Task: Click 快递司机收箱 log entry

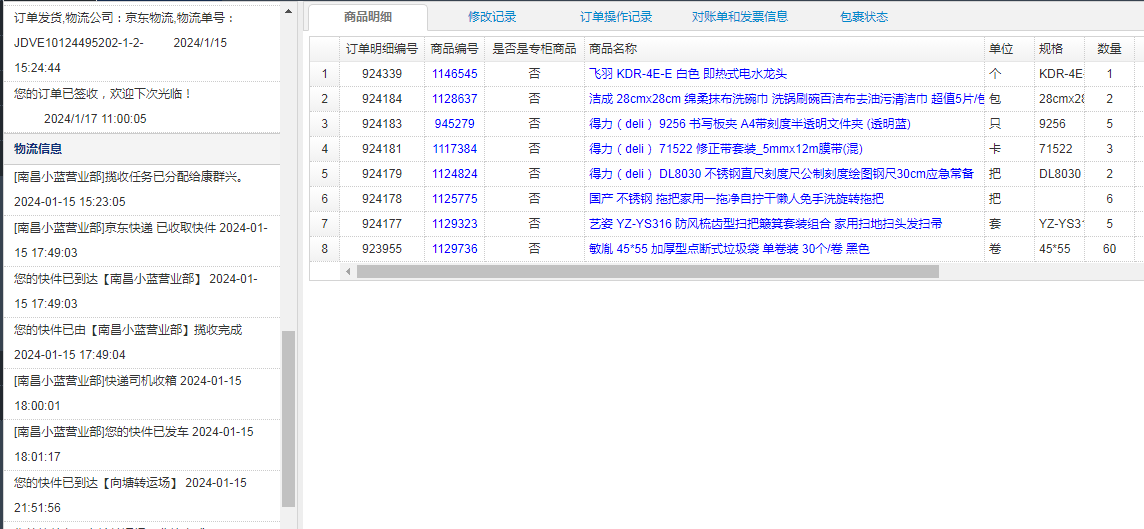Action: point(142,393)
